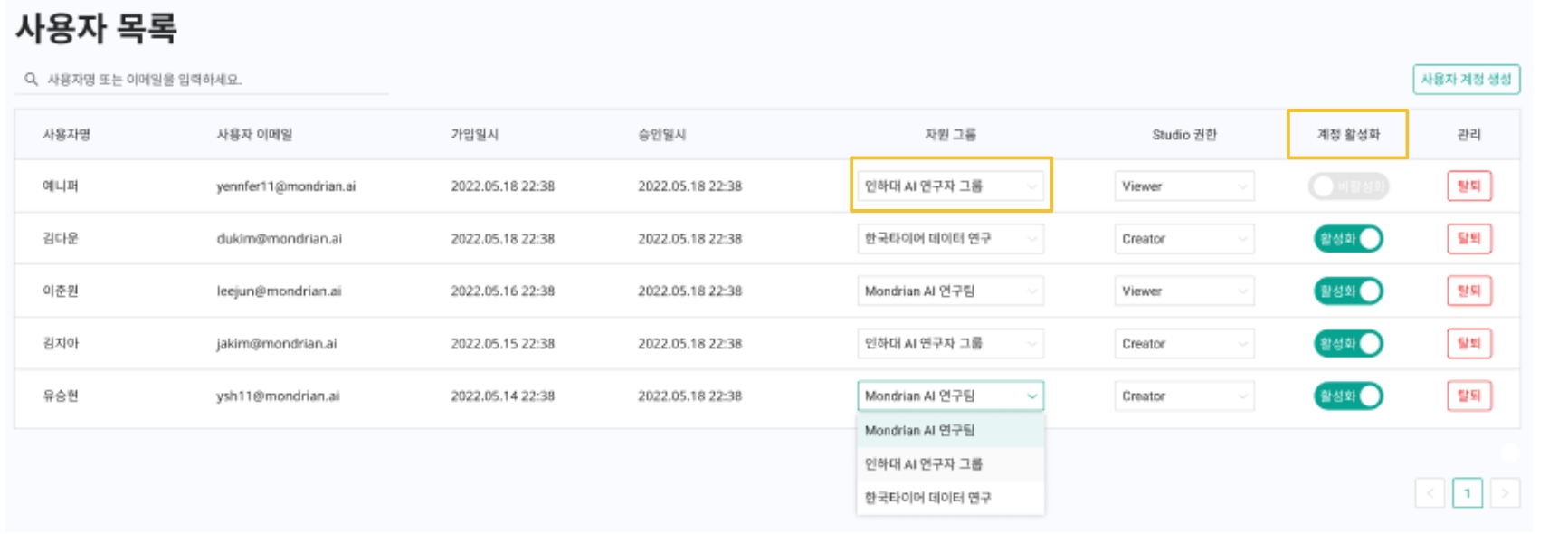This screenshot has width=1568, height=534.
Task: Click the 사용자 계정 생성 button
Action: tap(1466, 80)
